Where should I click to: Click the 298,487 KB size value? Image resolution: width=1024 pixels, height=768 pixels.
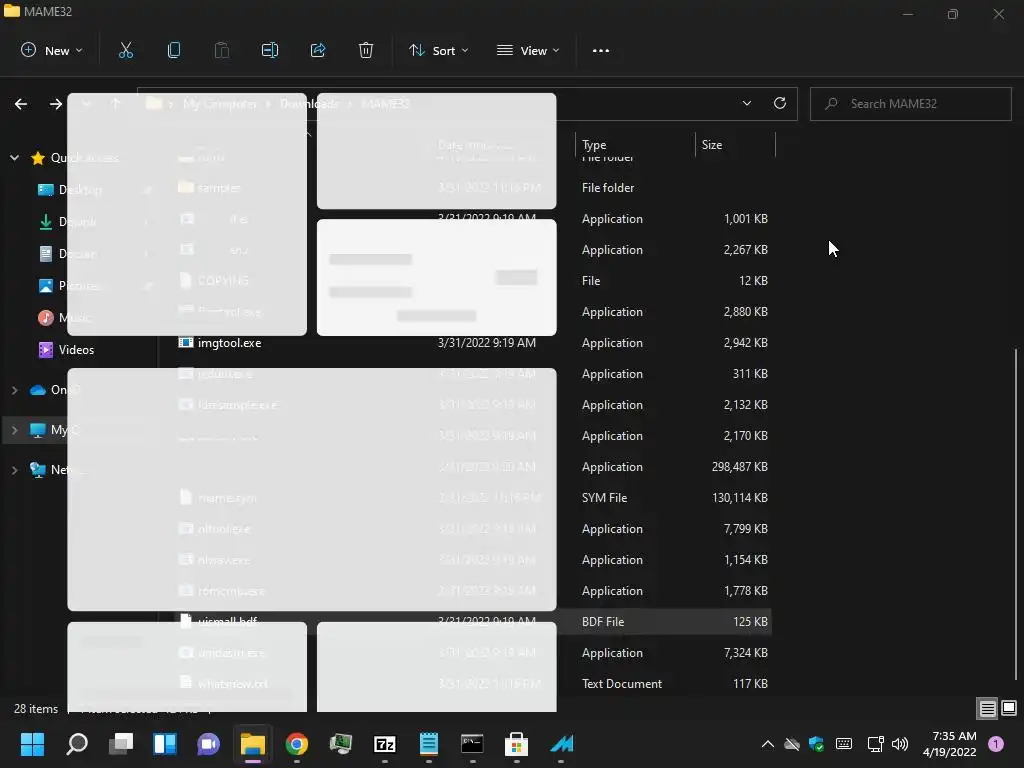coord(739,467)
